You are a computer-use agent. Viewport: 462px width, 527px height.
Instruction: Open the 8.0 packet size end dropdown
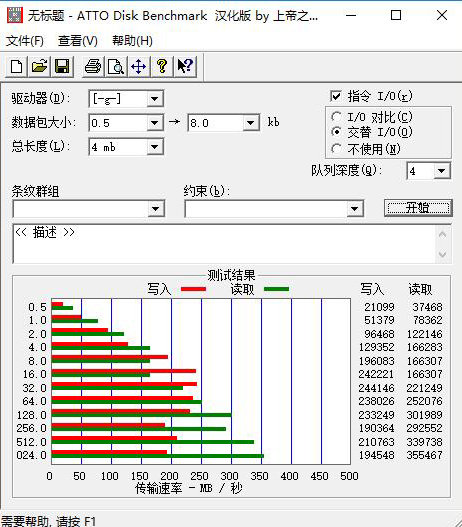(x=250, y=123)
